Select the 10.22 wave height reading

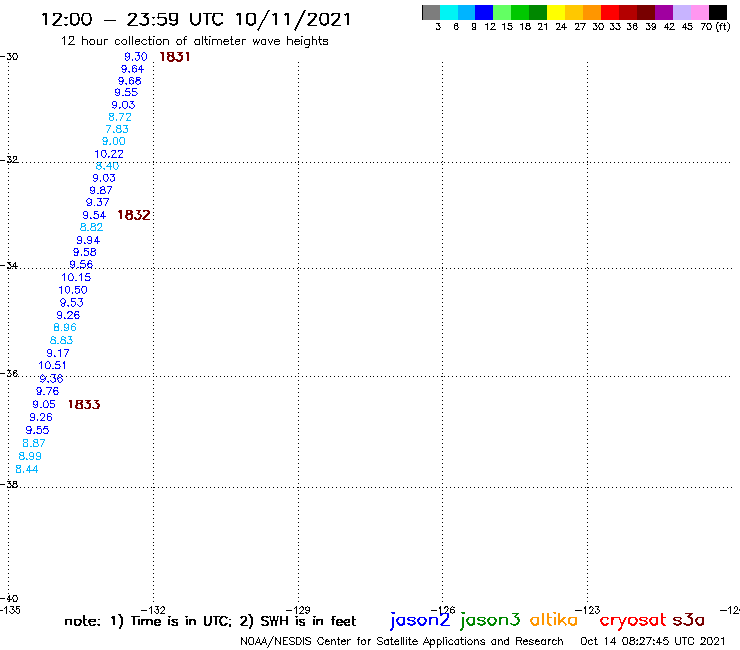pos(109,154)
